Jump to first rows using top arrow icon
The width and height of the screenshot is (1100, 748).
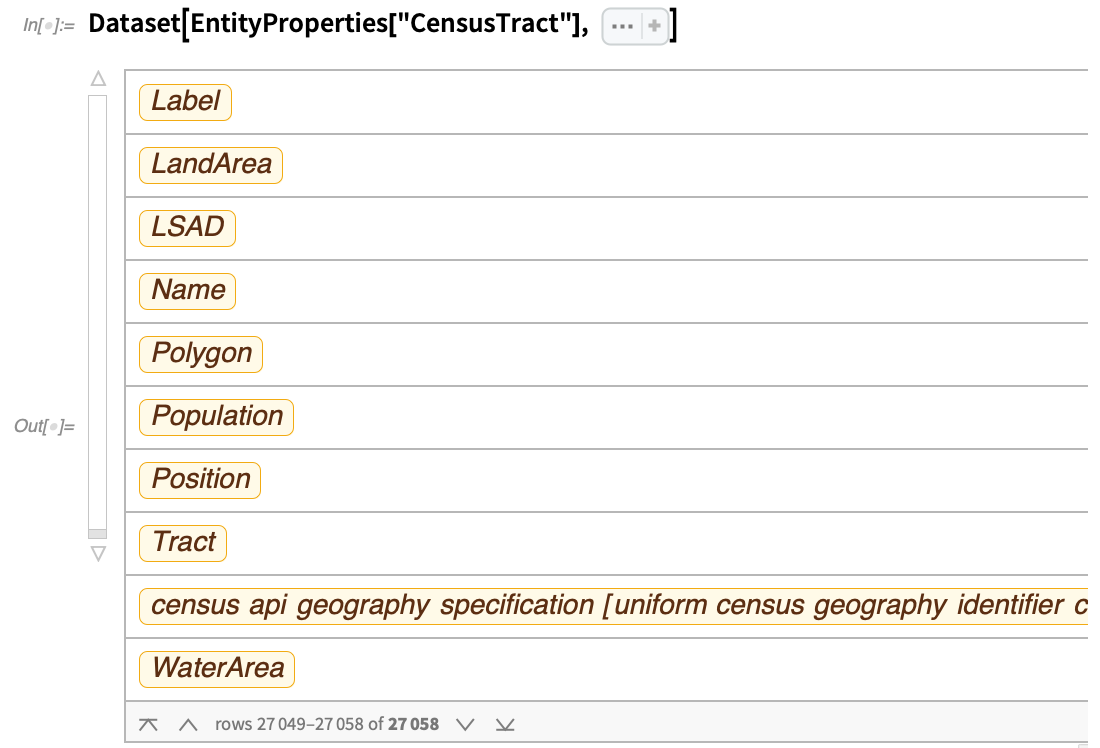pos(148,724)
